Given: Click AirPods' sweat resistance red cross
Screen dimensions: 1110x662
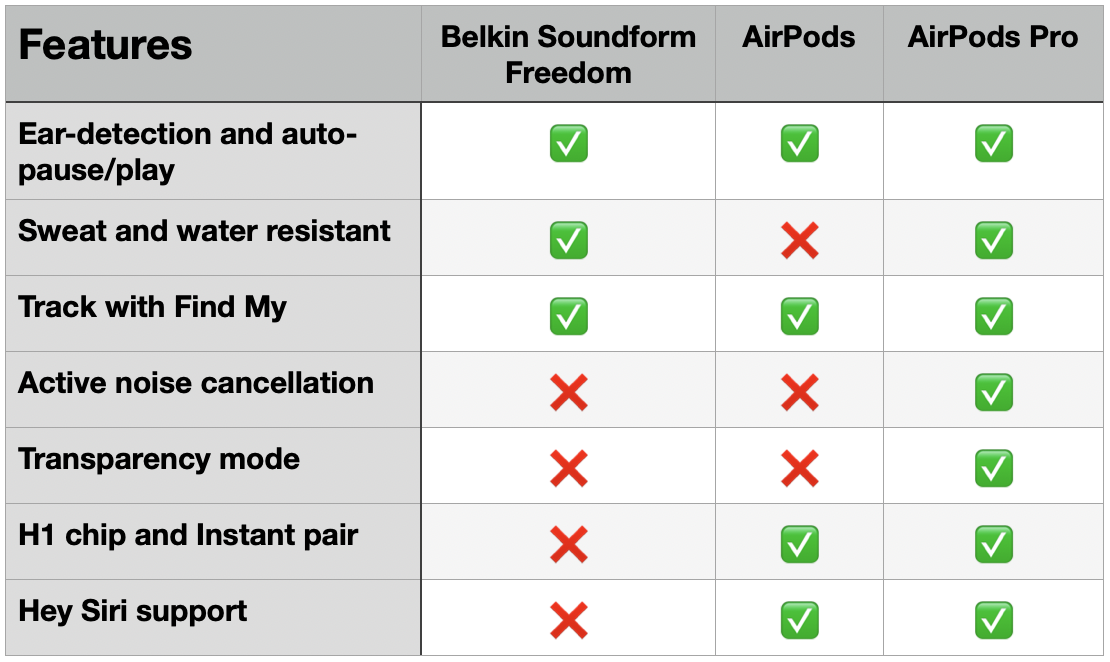Looking at the screenshot, I should tap(799, 240).
